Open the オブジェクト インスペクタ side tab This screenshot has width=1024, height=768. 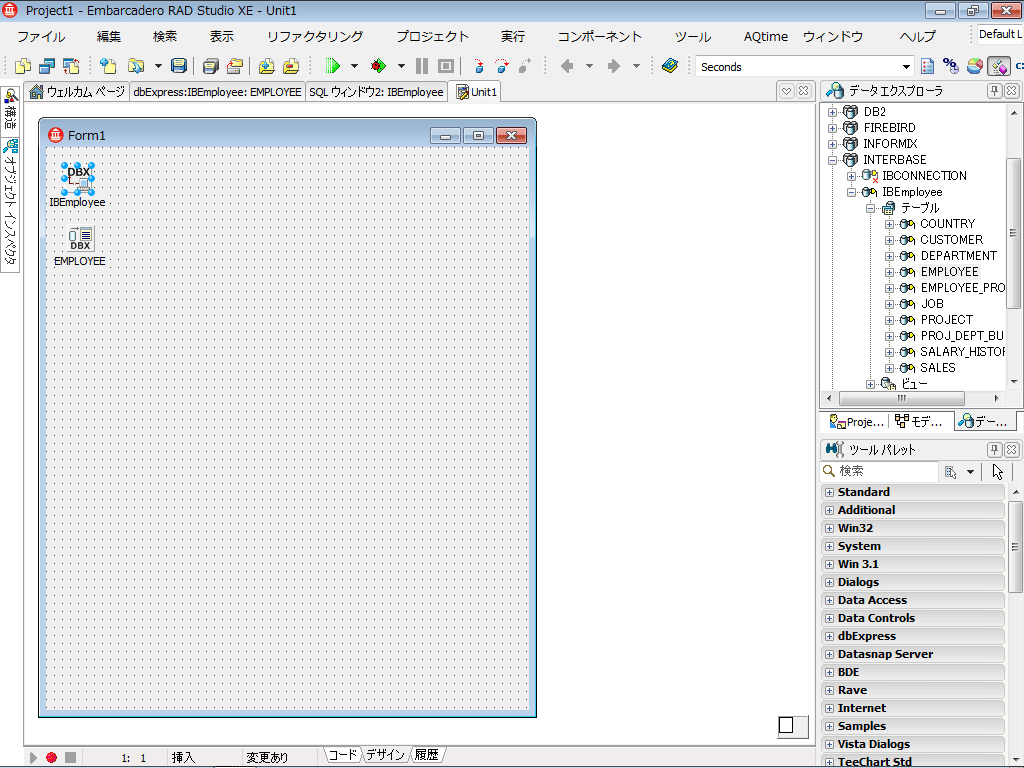point(10,204)
